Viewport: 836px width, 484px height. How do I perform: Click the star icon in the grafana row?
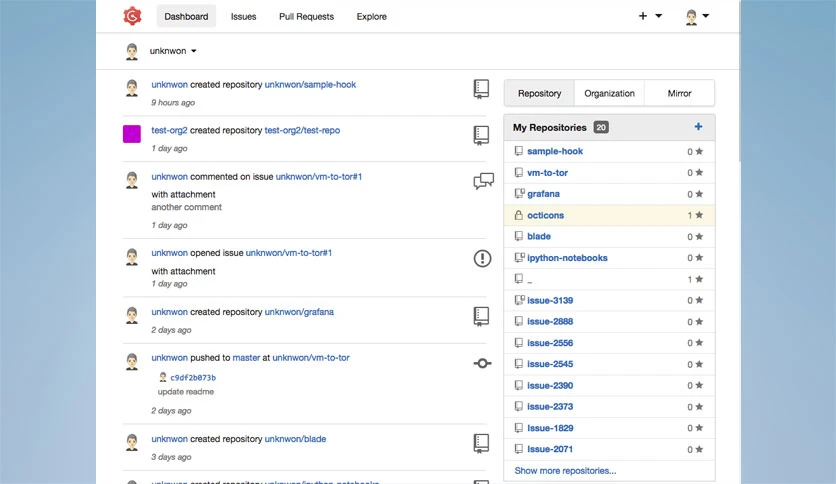pos(699,194)
